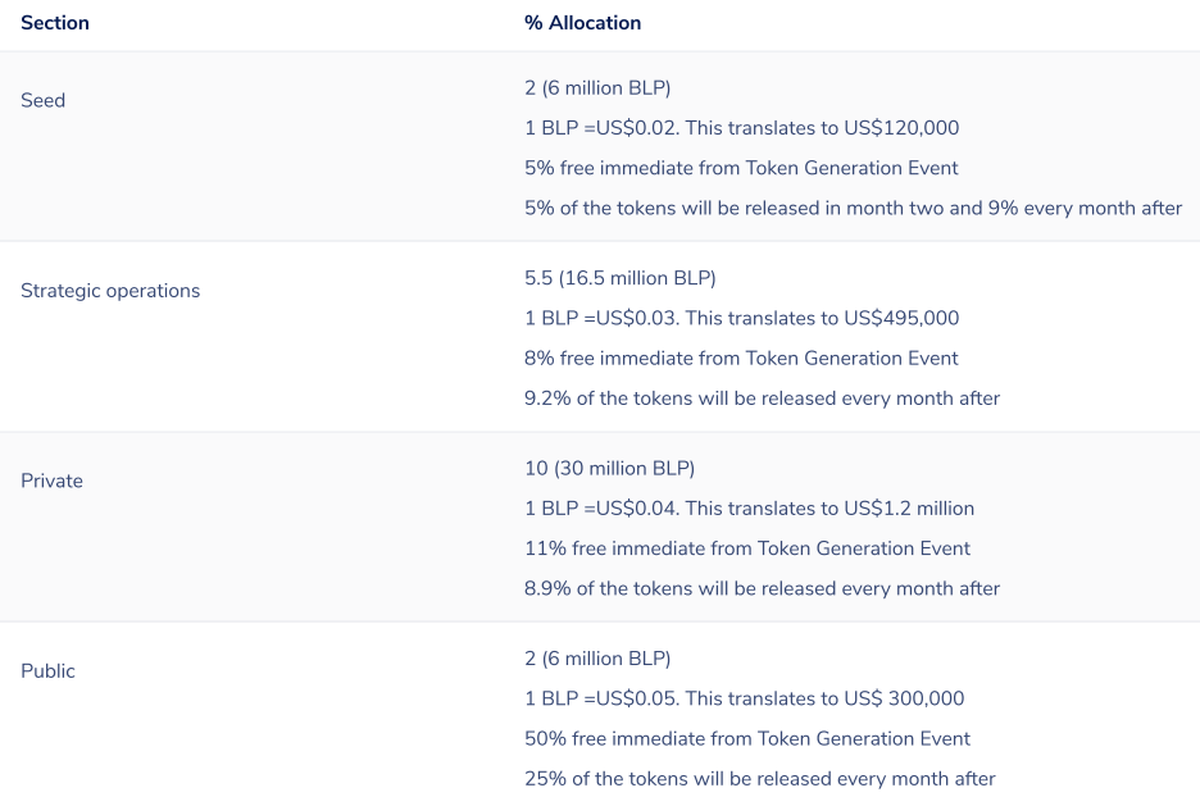This screenshot has width=1200, height=797.
Task: Select the Seed row label
Action: coord(43,100)
